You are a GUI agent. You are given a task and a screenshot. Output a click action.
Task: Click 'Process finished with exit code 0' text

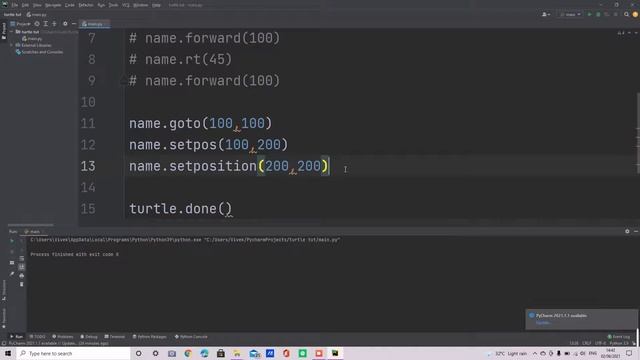pyautogui.click(x=74, y=254)
